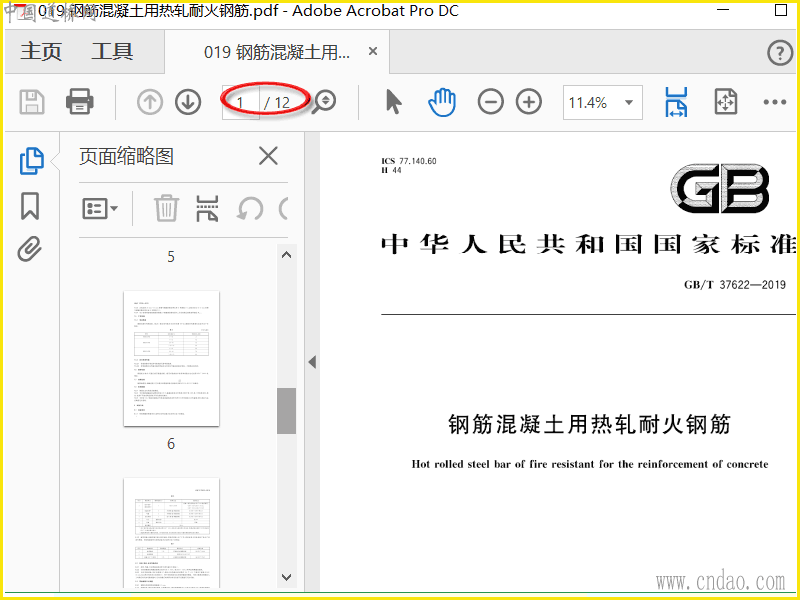
Task: Select the 019 钢筋混凝土用 document tab
Action: (277, 52)
